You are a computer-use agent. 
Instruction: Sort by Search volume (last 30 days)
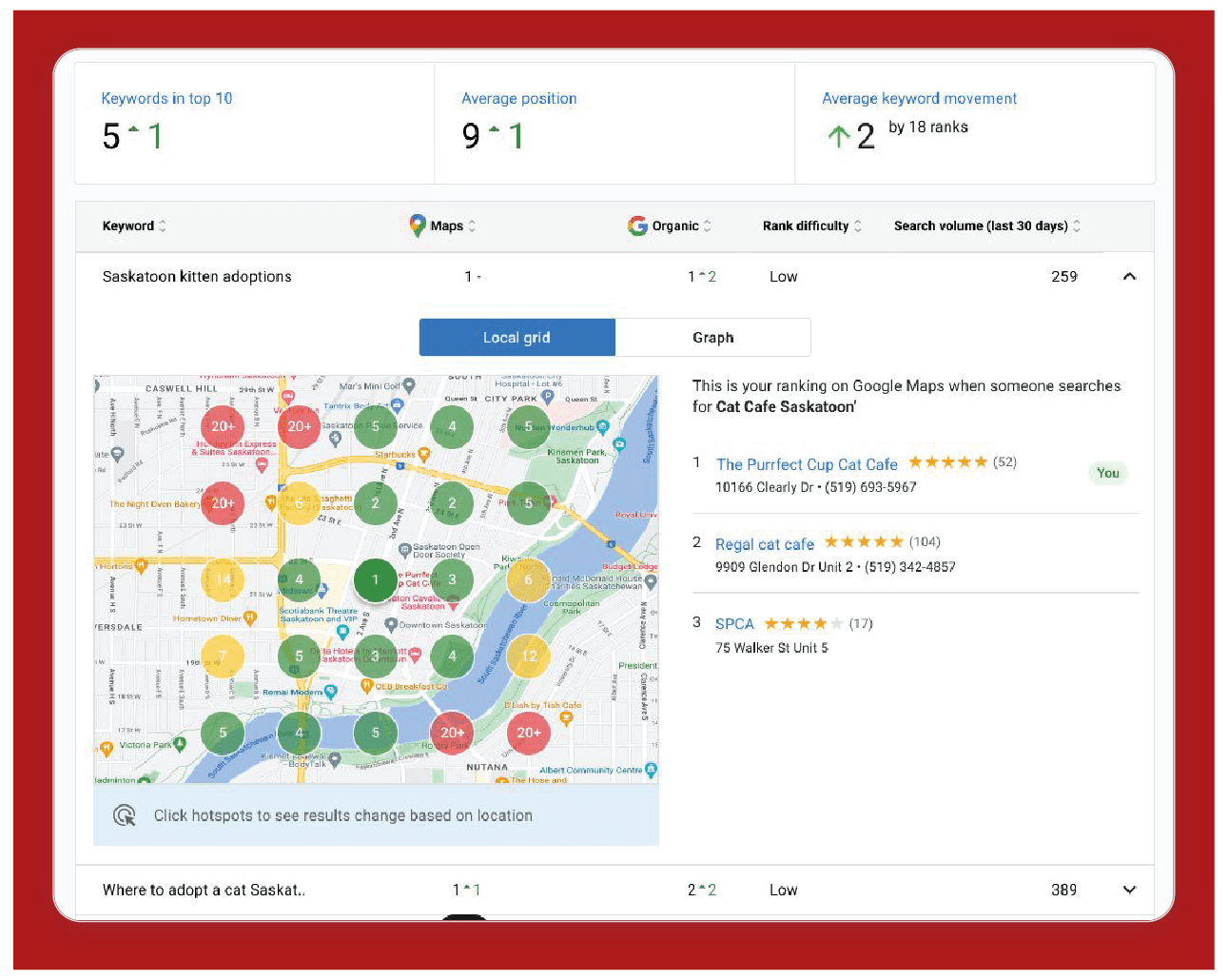click(x=1077, y=225)
